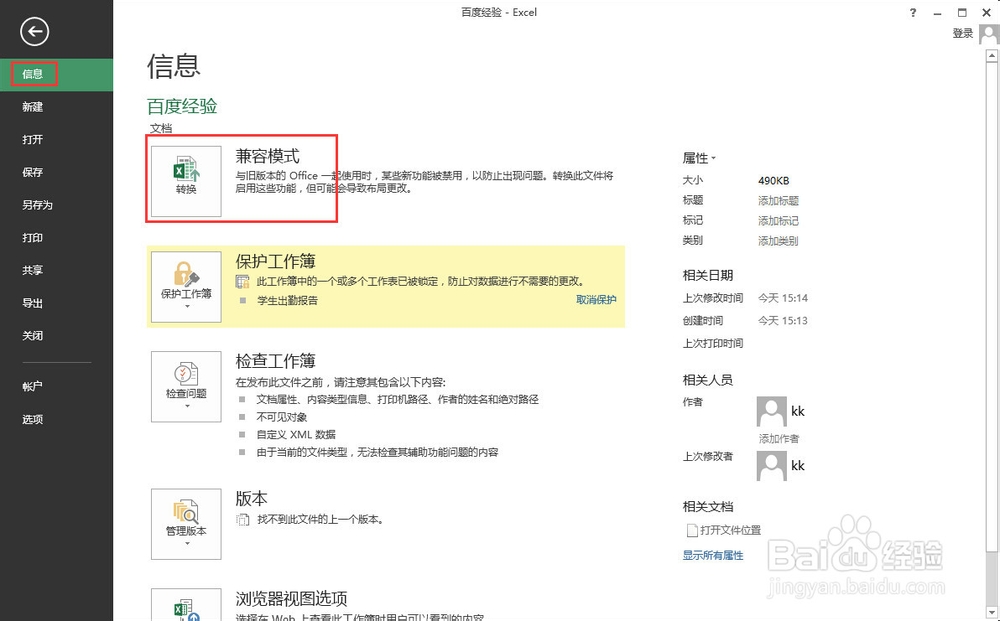Click the 百度经验 document name
This screenshot has width=1000, height=621.
coord(182,106)
